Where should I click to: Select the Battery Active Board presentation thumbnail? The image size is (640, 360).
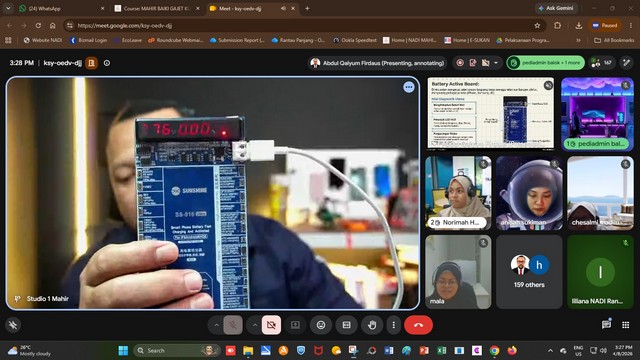click(x=490, y=113)
